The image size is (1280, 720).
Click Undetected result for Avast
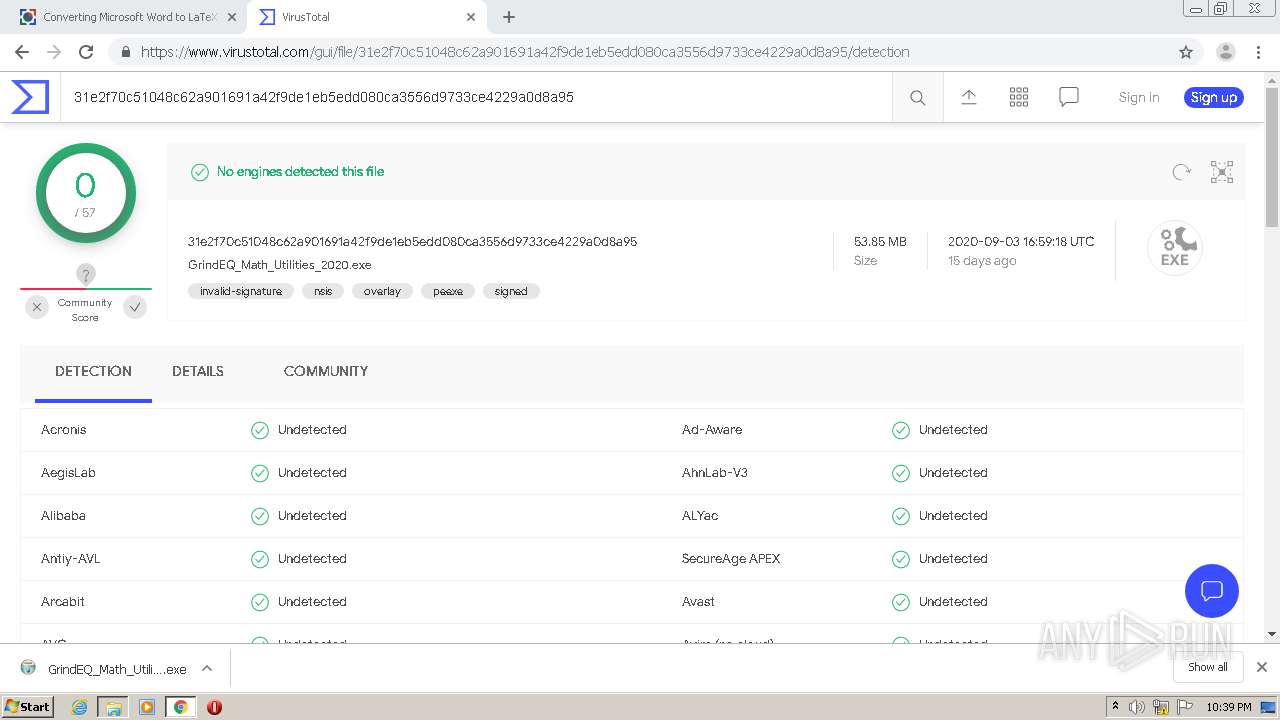coord(953,602)
